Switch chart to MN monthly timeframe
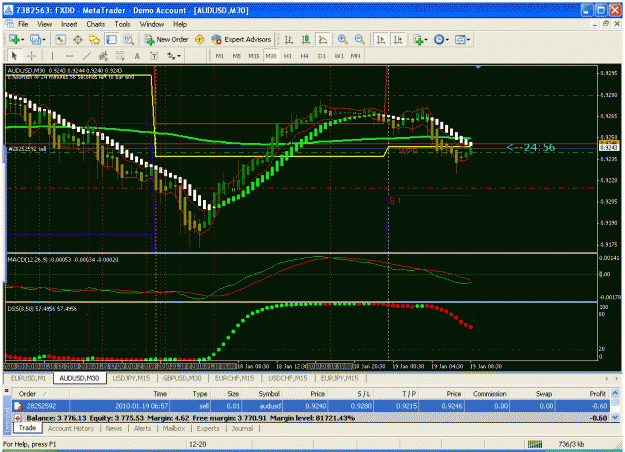This screenshot has width=625, height=452. coord(356,56)
